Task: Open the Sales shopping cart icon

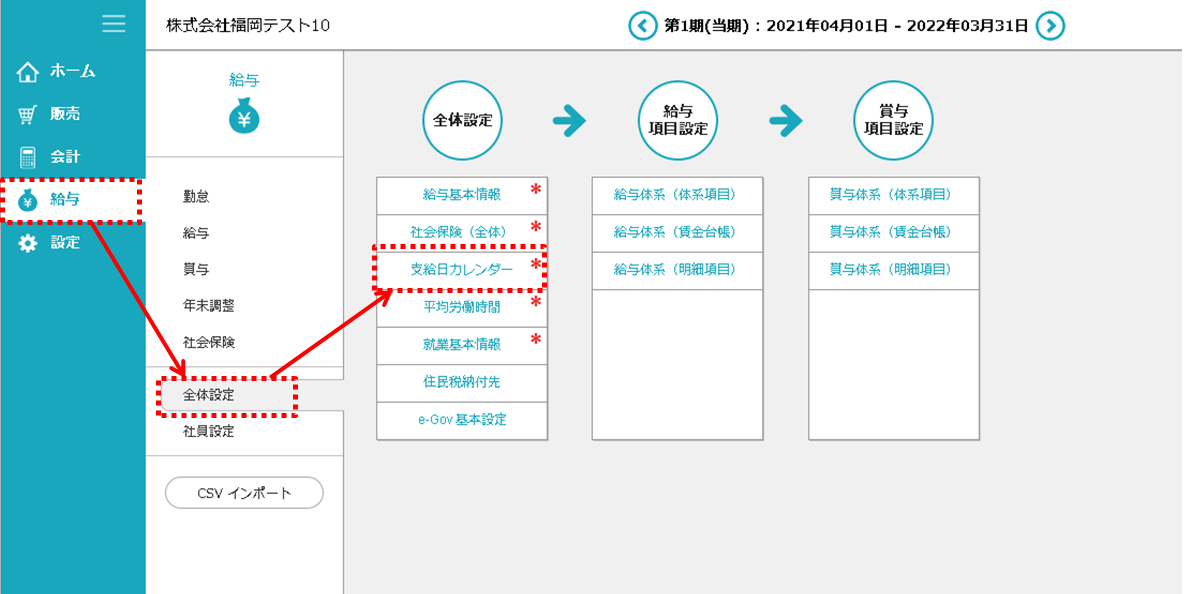Action: click(x=28, y=115)
